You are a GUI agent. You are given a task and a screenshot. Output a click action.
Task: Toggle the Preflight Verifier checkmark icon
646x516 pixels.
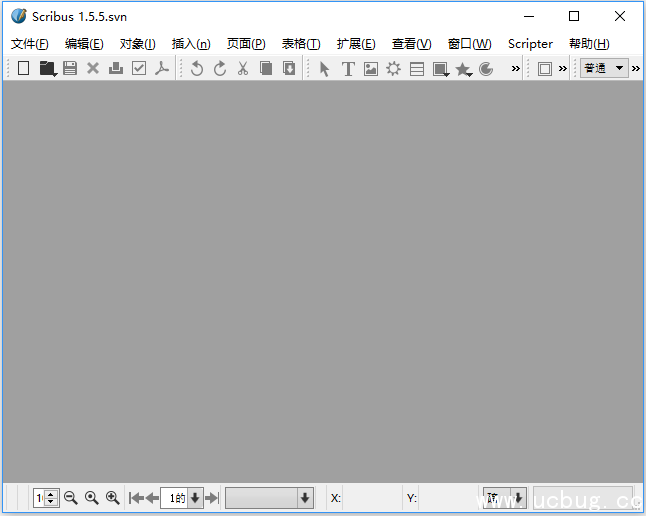[139, 68]
